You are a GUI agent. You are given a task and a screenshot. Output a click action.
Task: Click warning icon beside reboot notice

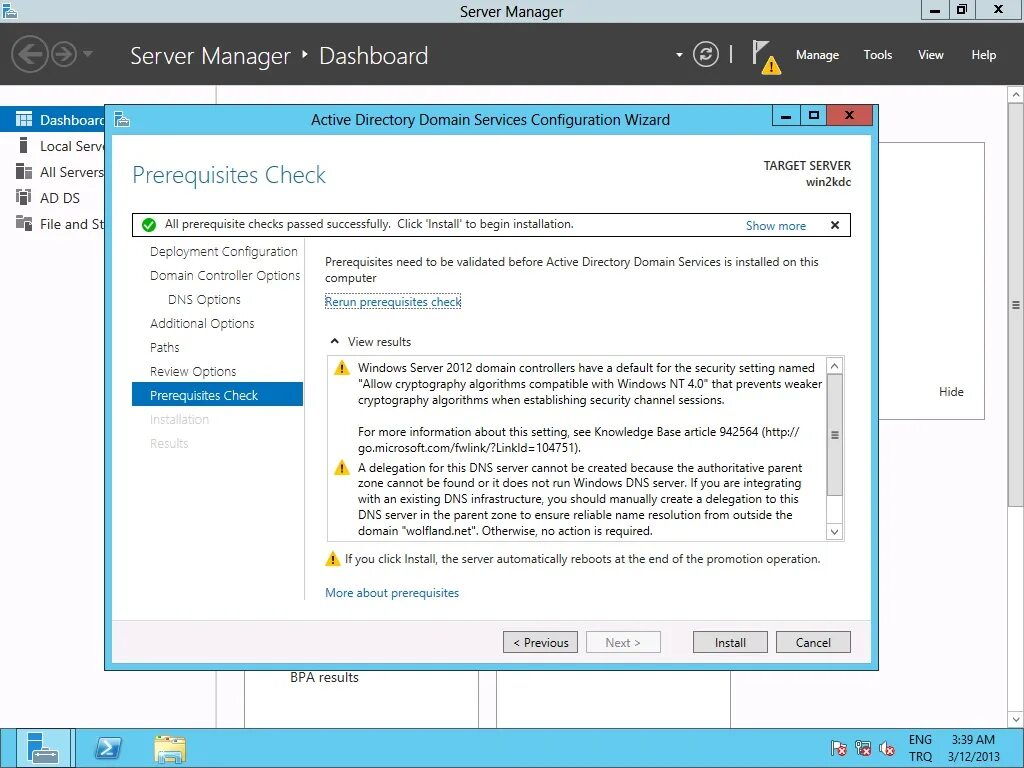pyautogui.click(x=332, y=559)
